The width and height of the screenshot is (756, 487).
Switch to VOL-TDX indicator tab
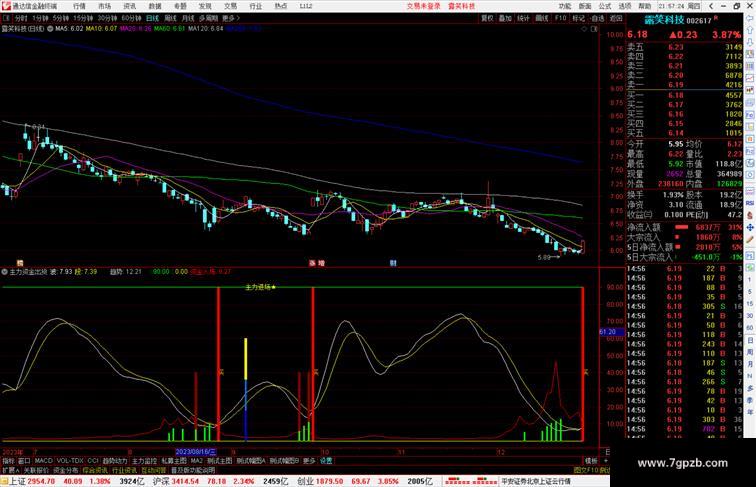(x=70, y=461)
